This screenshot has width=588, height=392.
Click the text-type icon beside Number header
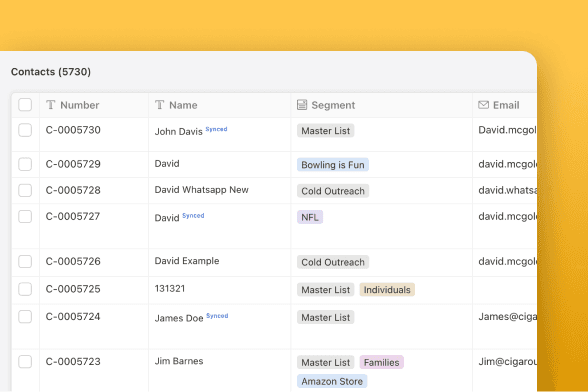click(x=51, y=105)
